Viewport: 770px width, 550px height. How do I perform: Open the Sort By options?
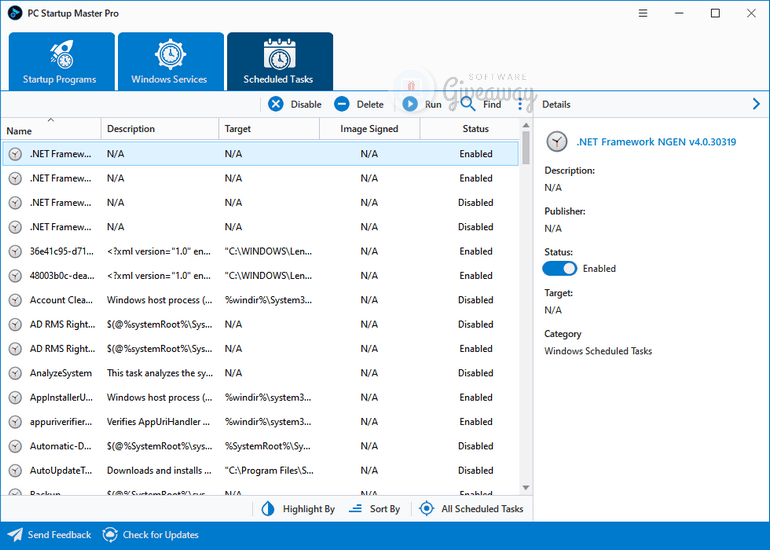pos(374,509)
